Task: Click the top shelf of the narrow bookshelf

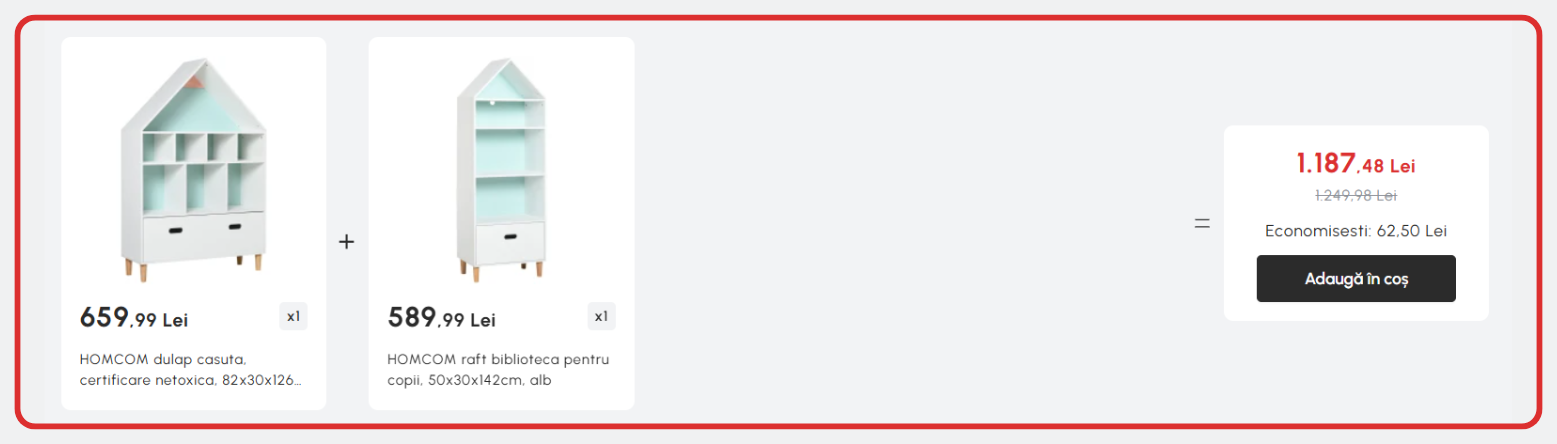Action: tap(510, 112)
